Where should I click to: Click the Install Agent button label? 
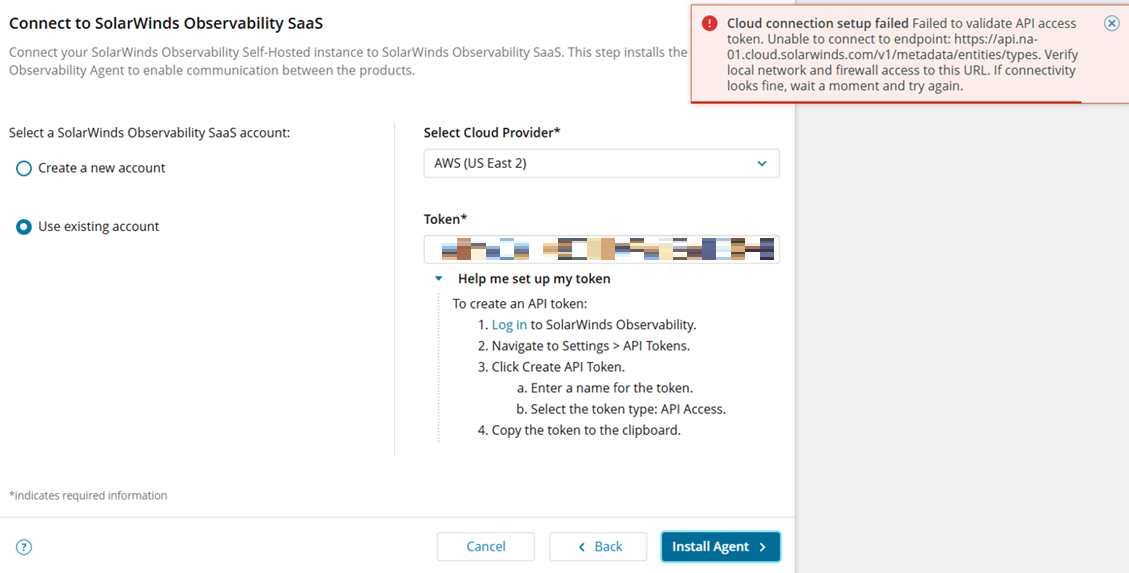711,546
